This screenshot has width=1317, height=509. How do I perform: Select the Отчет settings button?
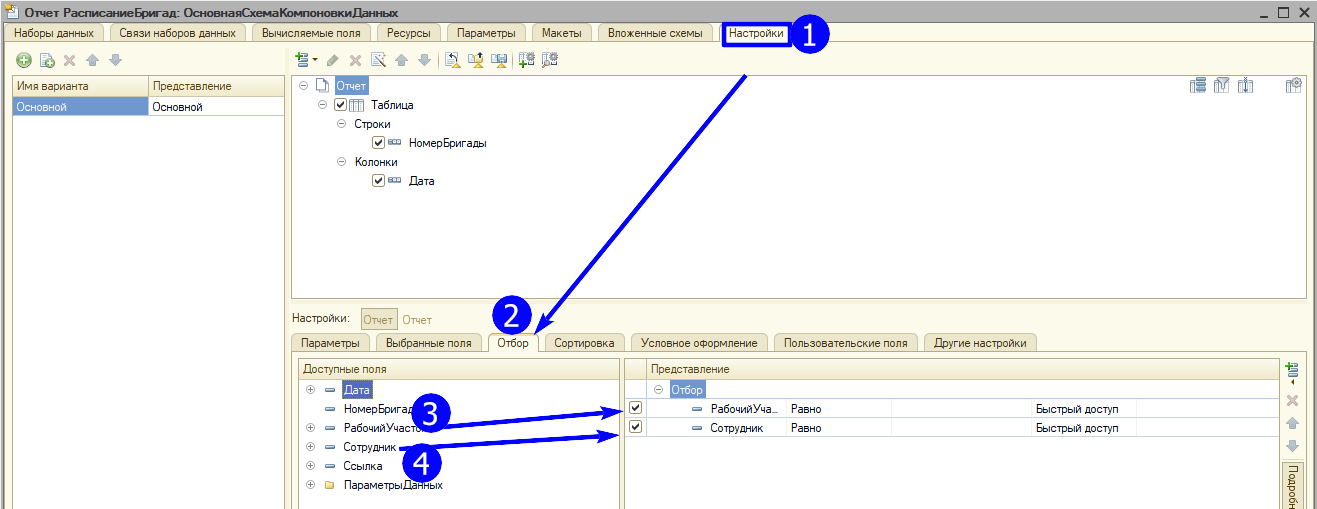[378, 320]
